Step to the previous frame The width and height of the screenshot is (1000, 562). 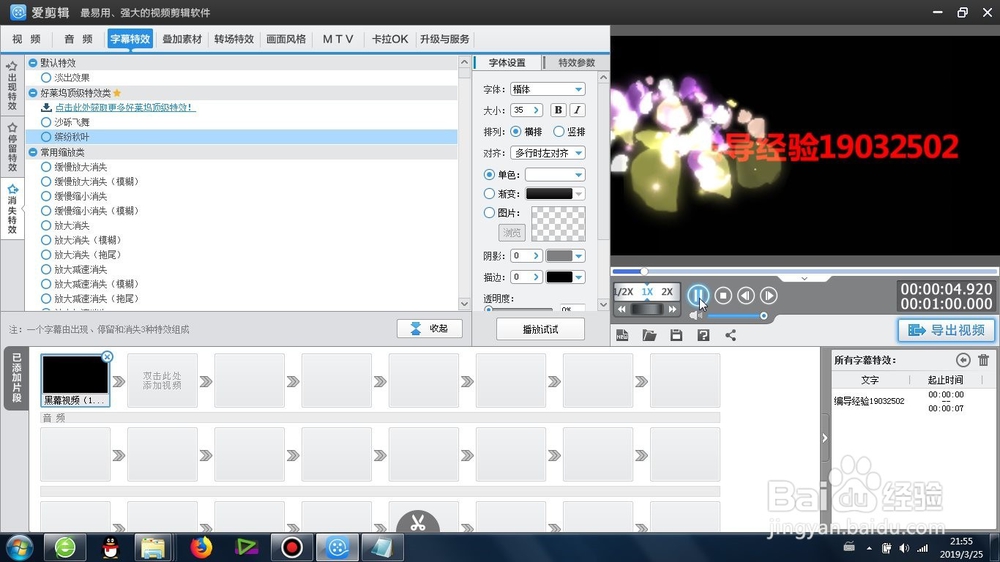[746, 295]
